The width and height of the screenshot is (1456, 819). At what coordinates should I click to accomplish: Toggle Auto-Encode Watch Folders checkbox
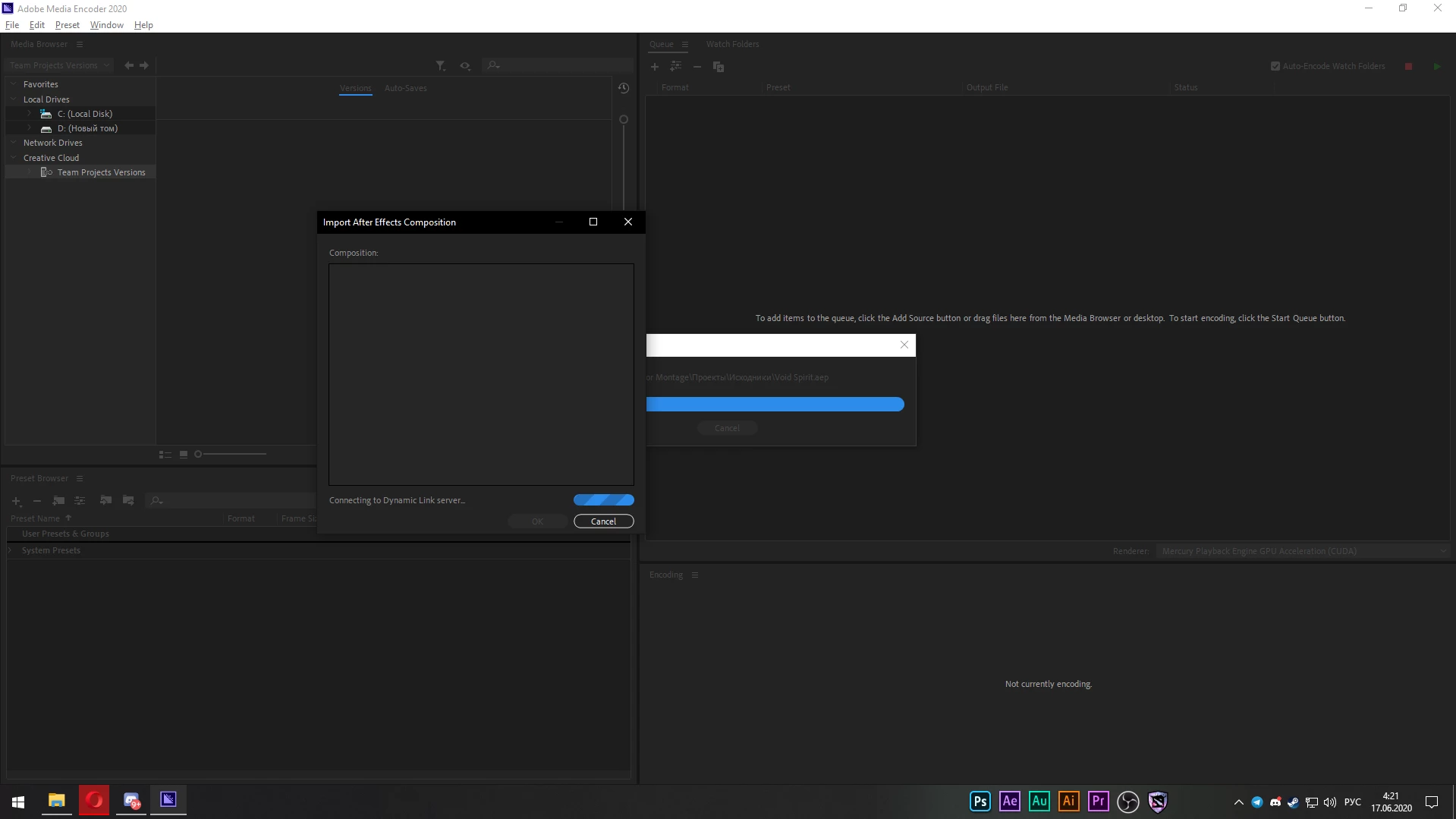[1275, 67]
